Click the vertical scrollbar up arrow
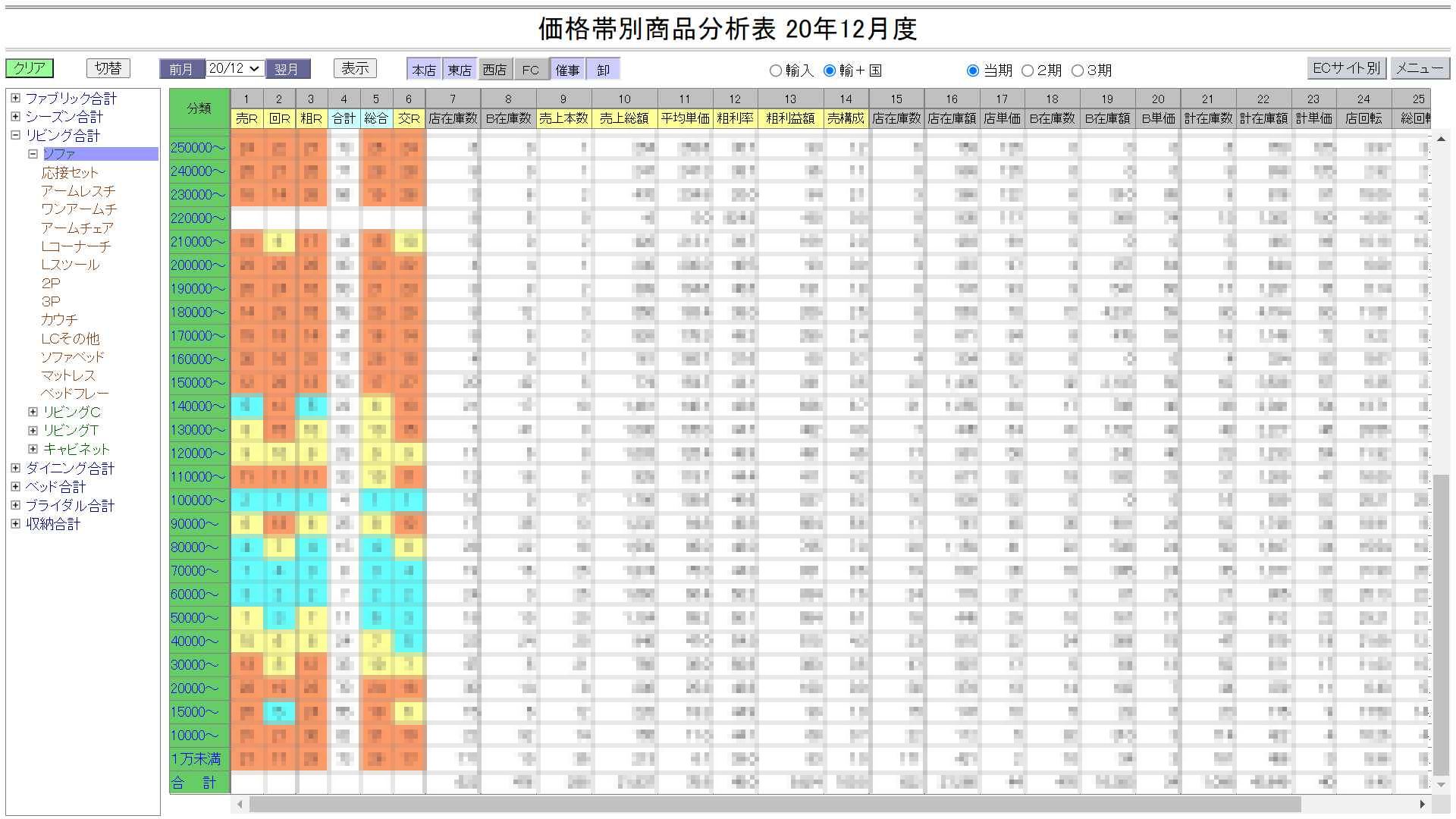This screenshot has height=819, width=1456. (1440, 139)
